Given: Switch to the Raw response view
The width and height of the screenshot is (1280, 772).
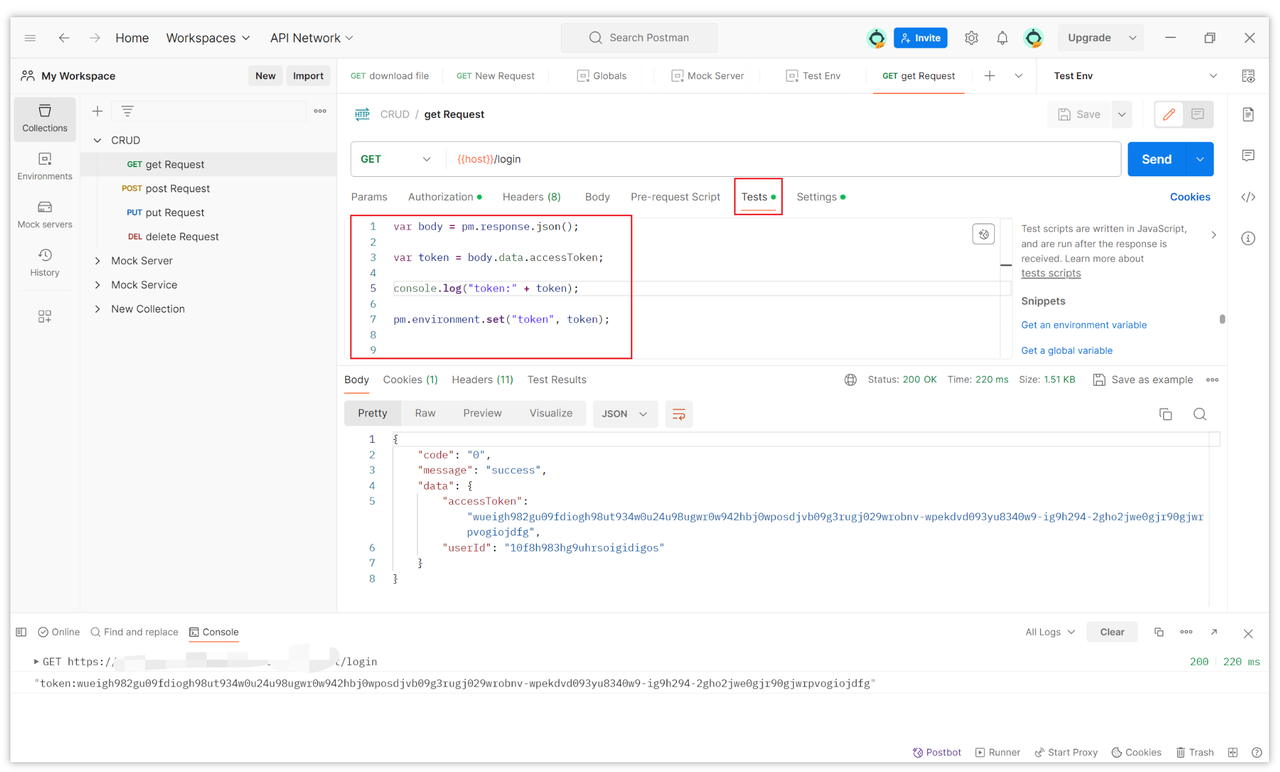Looking at the screenshot, I should (425, 413).
